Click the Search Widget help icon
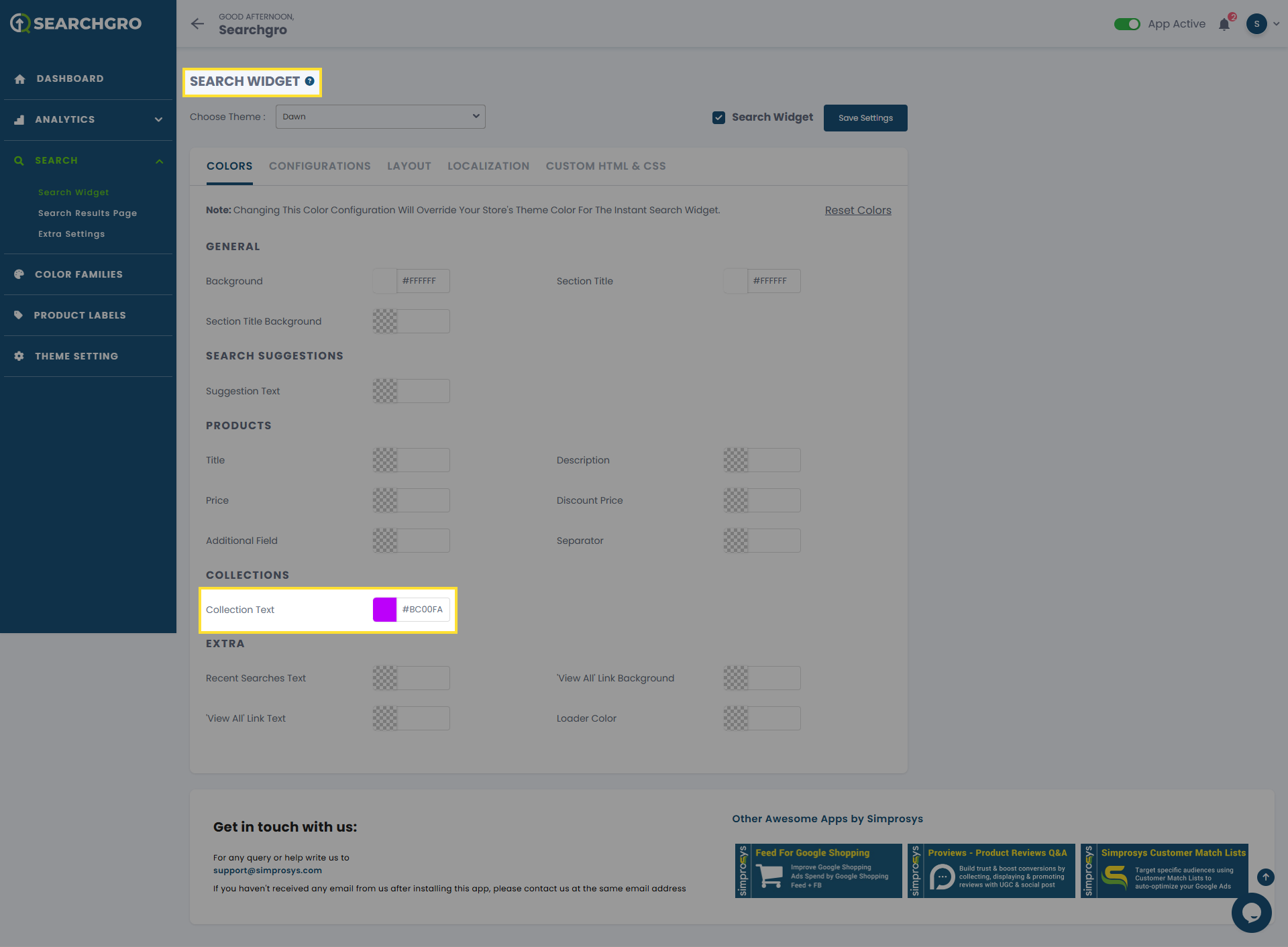This screenshot has height=947, width=1288. coord(309,81)
